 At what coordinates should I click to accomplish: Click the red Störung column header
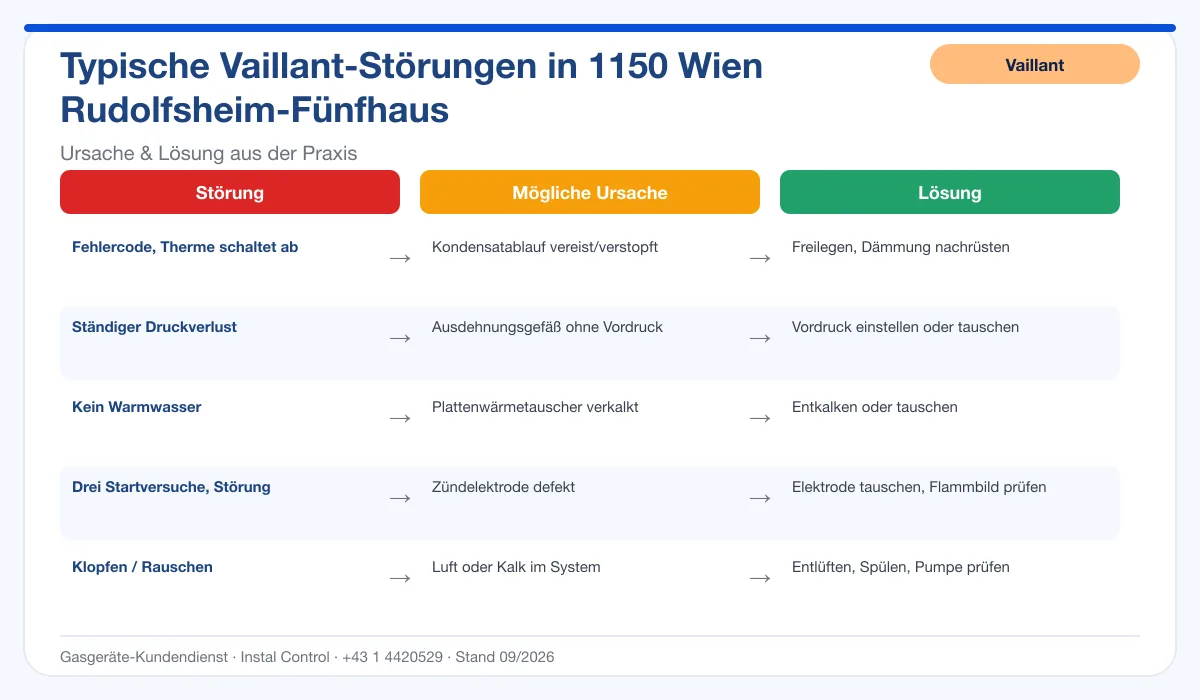[230, 192]
